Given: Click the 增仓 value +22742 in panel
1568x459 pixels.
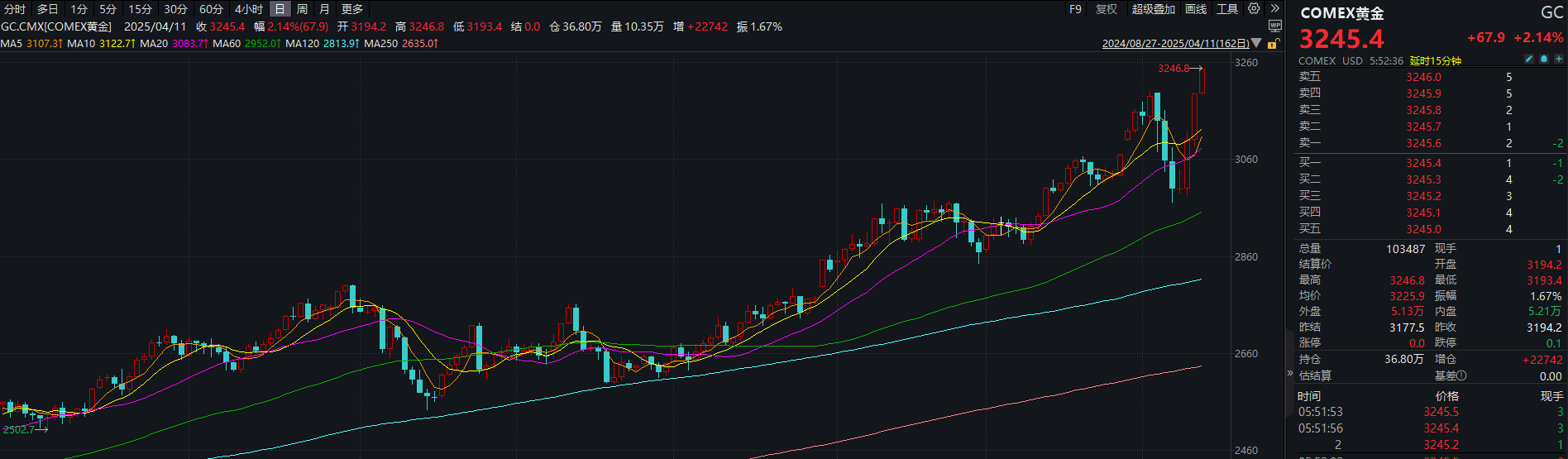Looking at the screenshot, I should pyautogui.click(x=1542, y=360).
